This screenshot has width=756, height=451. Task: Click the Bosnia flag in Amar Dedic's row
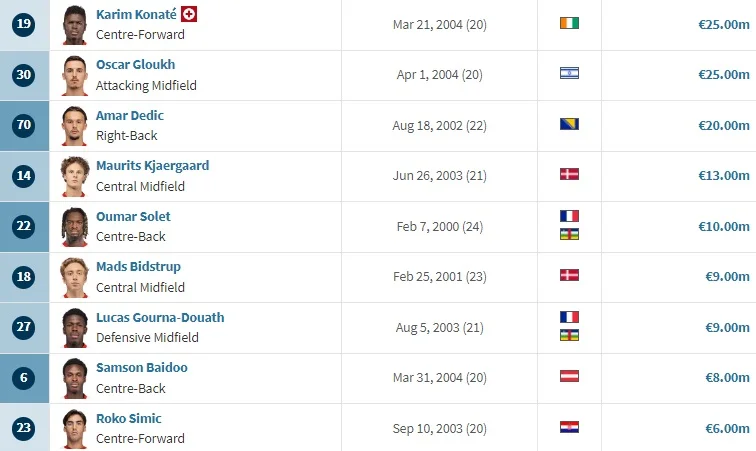(570, 124)
